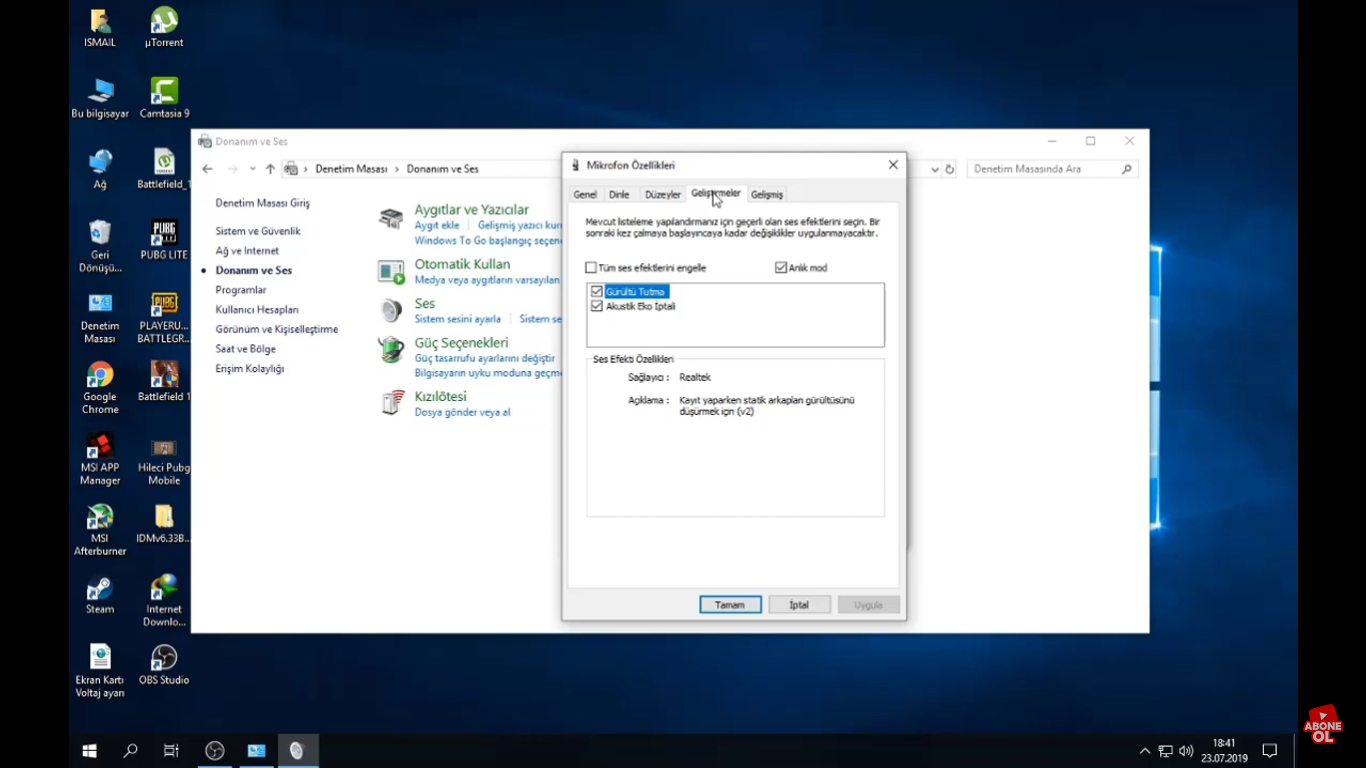Switch to the Düzeyler tab
The width and height of the screenshot is (1366, 768).
[662, 195]
